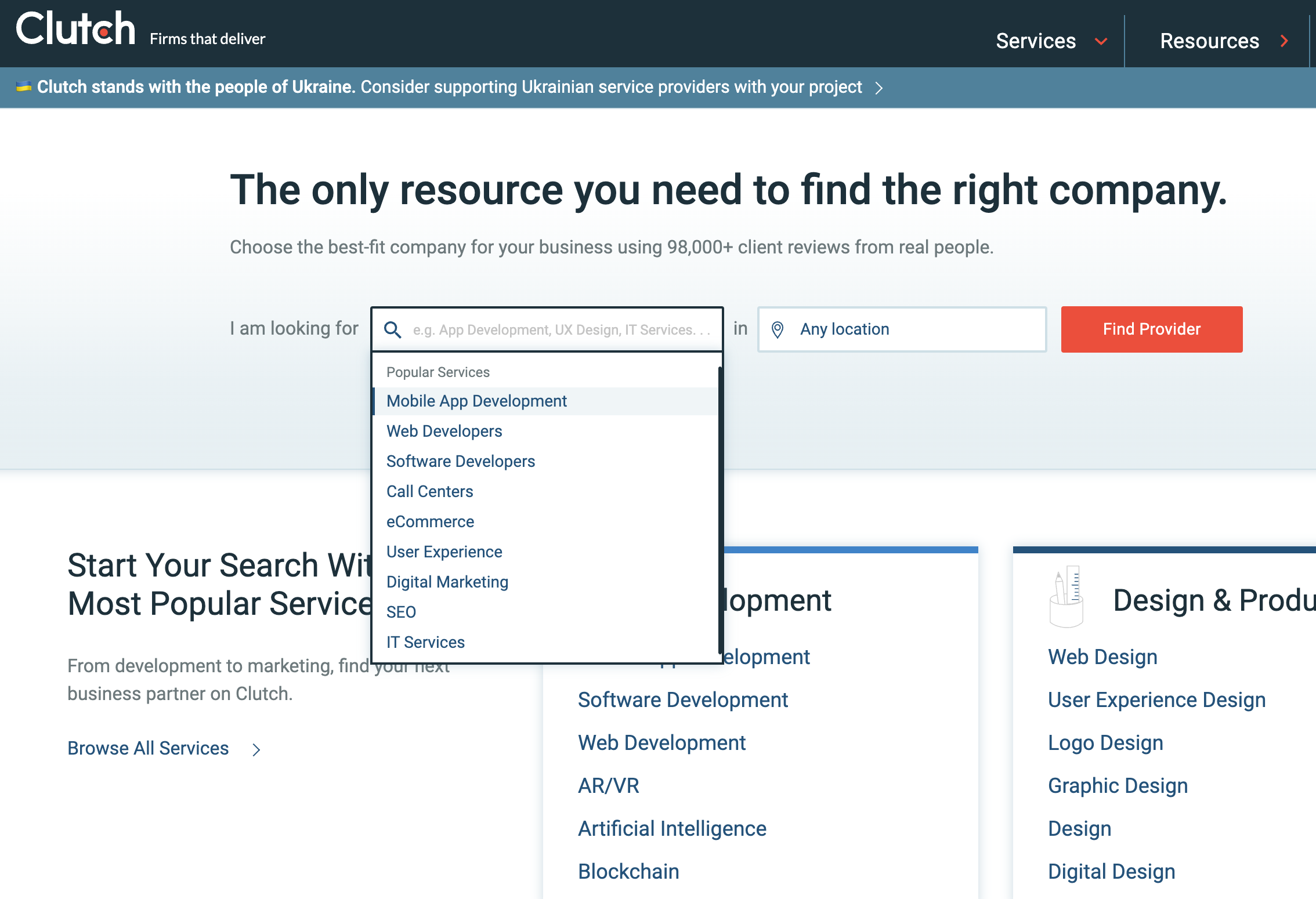Open the Artificial Intelligence link
The image size is (1316, 899).
click(672, 829)
